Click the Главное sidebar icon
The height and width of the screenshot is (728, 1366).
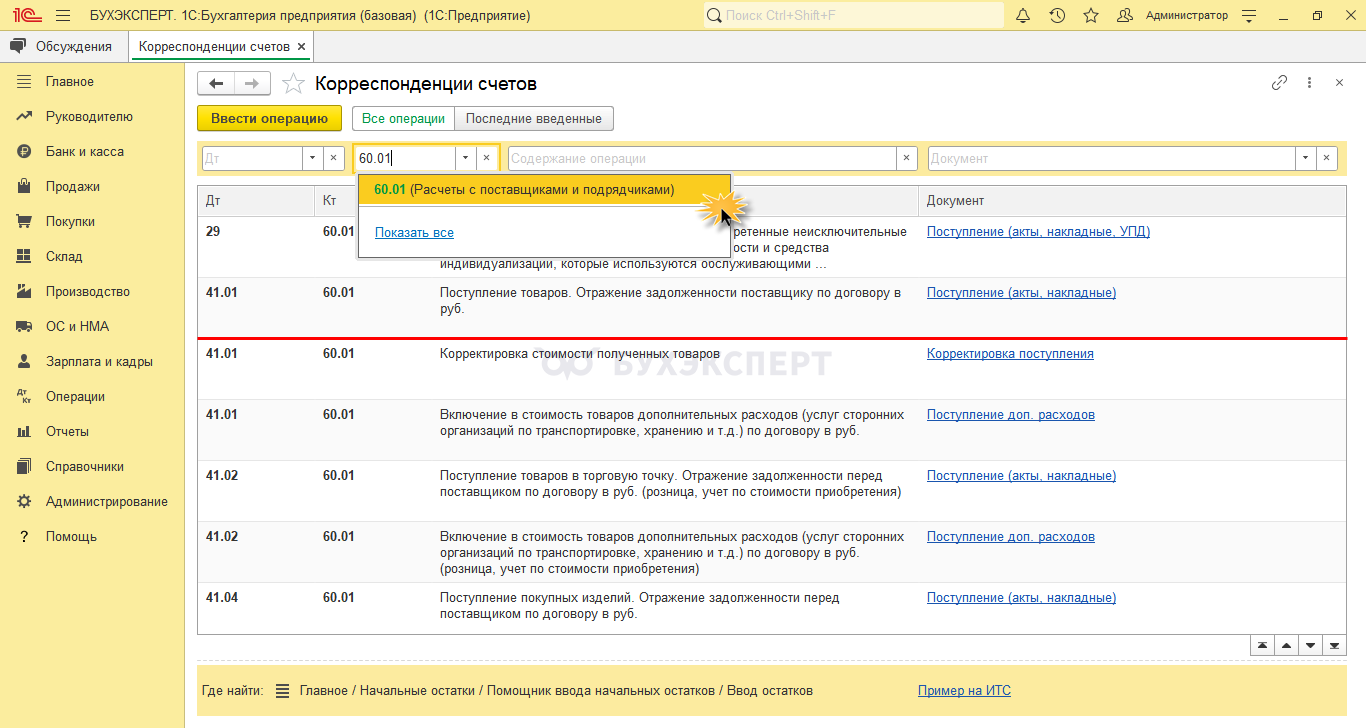pos(24,82)
